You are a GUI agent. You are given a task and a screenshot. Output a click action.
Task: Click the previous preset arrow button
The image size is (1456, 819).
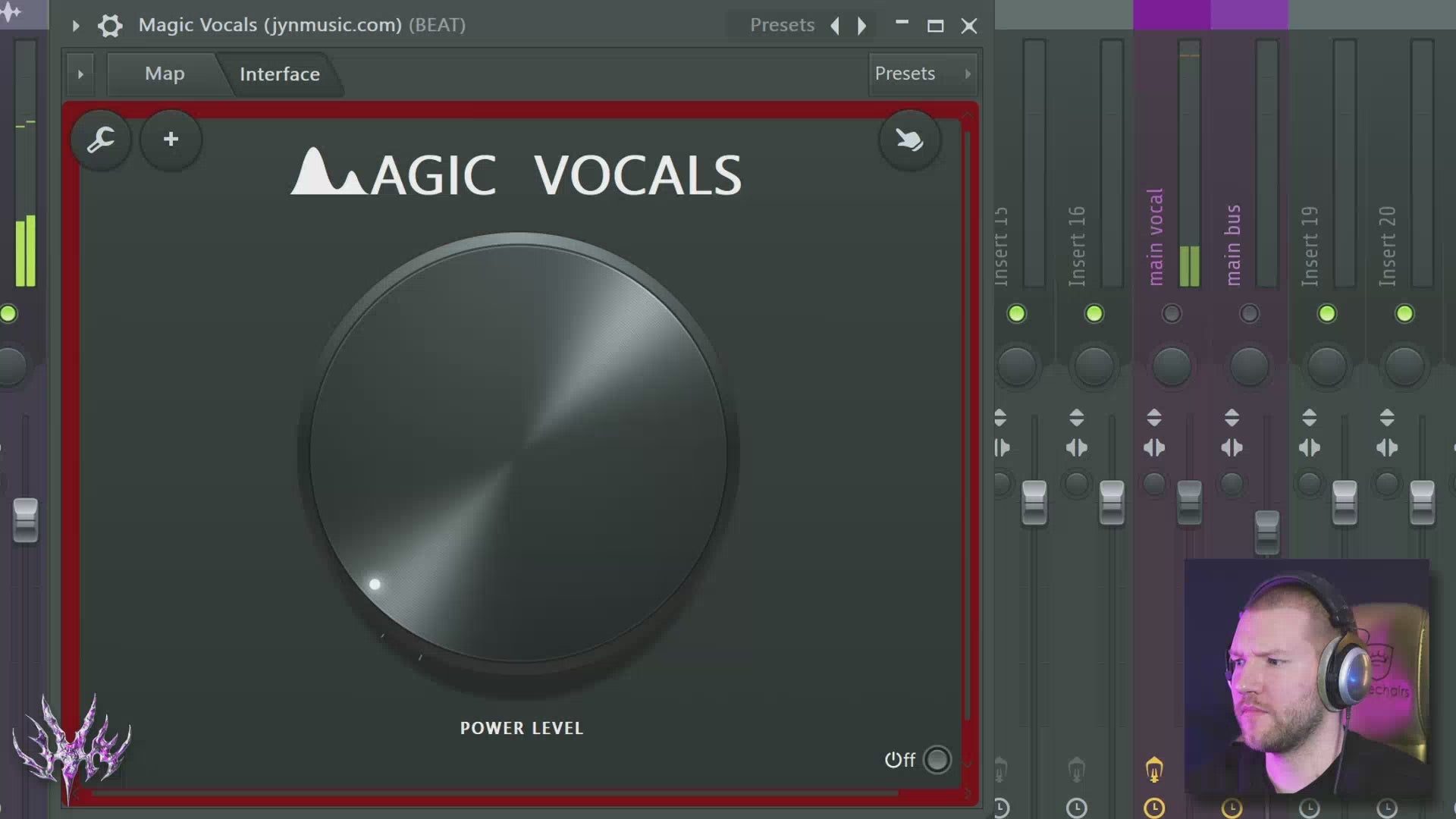tap(835, 25)
